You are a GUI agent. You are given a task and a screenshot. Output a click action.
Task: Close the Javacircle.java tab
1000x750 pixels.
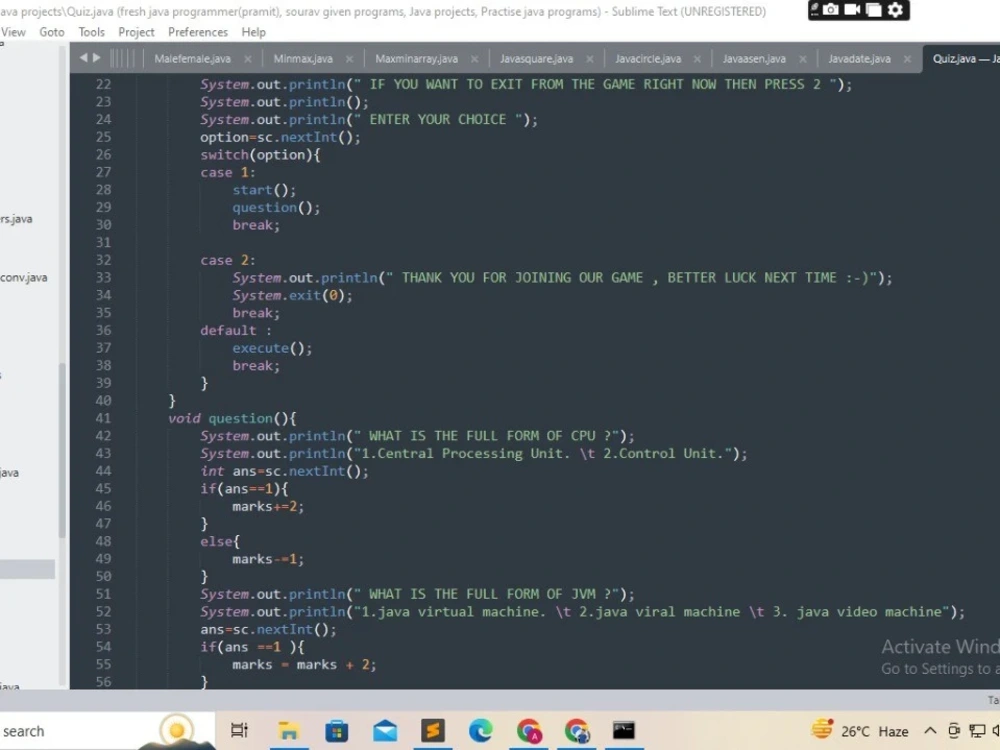[697, 59]
